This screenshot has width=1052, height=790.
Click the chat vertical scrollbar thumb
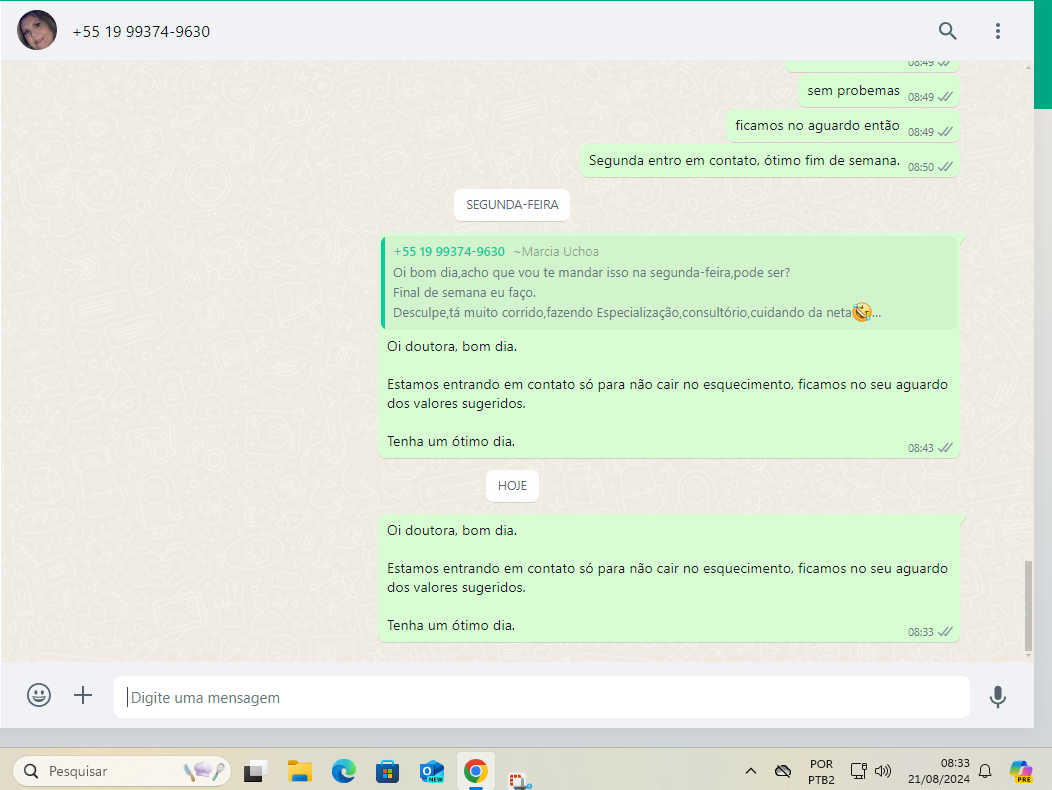(x=1028, y=606)
